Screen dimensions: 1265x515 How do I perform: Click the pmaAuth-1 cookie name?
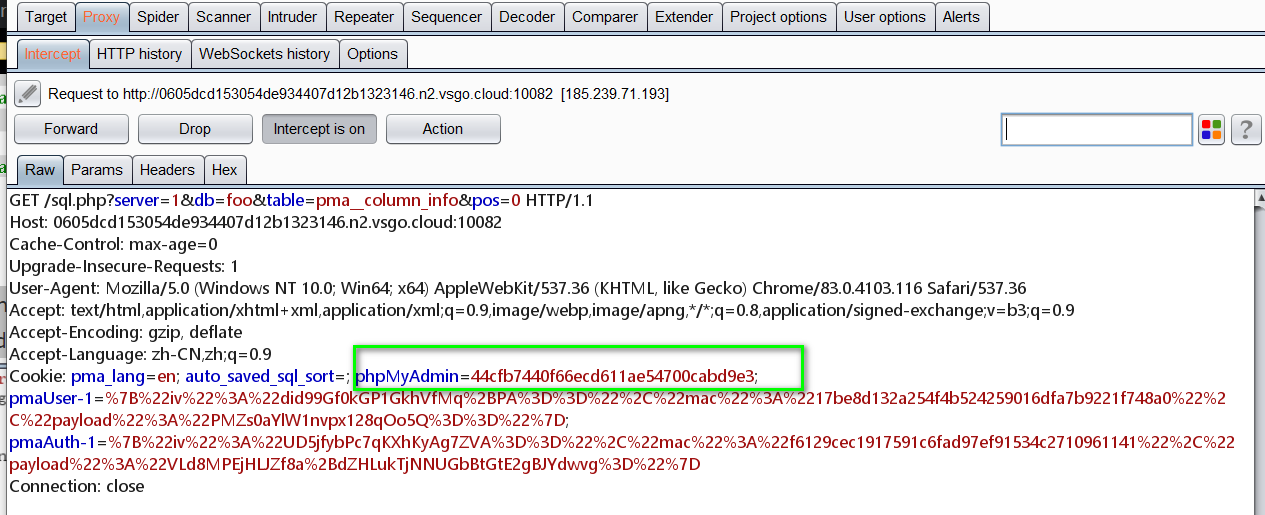51,442
